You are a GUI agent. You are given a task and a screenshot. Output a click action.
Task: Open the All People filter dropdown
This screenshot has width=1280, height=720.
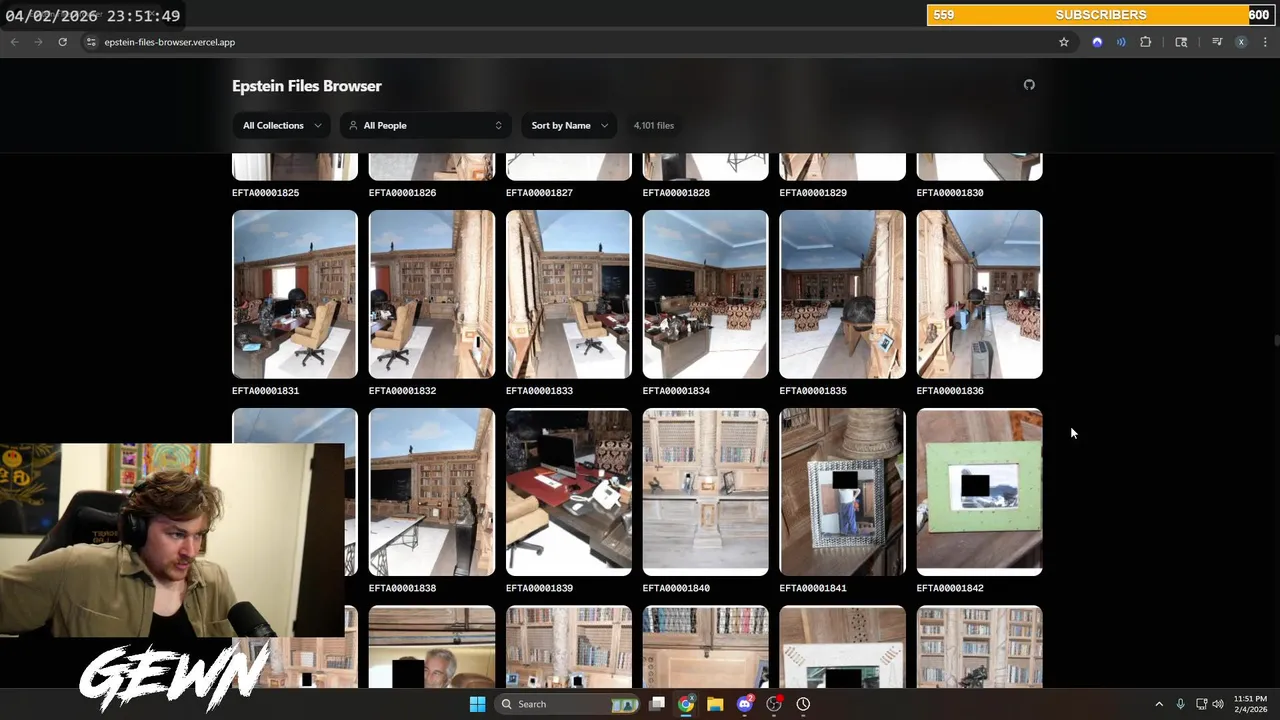tap(425, 125)
